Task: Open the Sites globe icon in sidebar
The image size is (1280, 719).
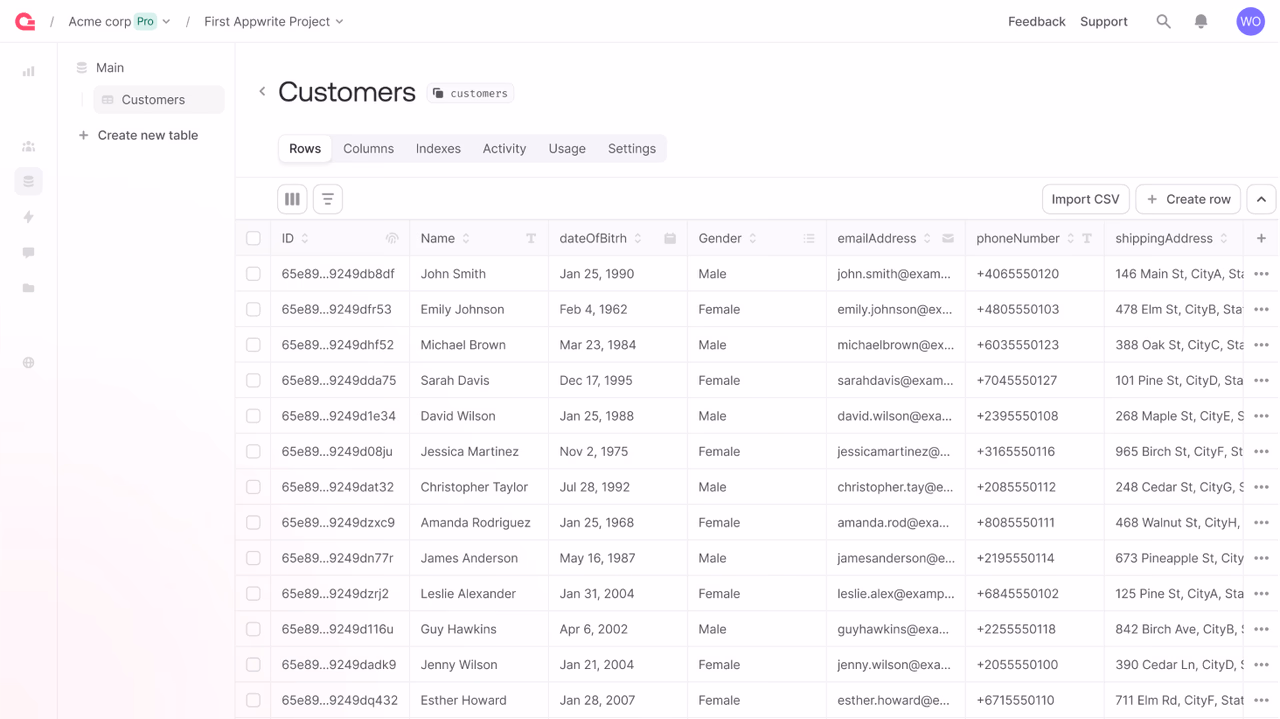Action: click(29, 363)
